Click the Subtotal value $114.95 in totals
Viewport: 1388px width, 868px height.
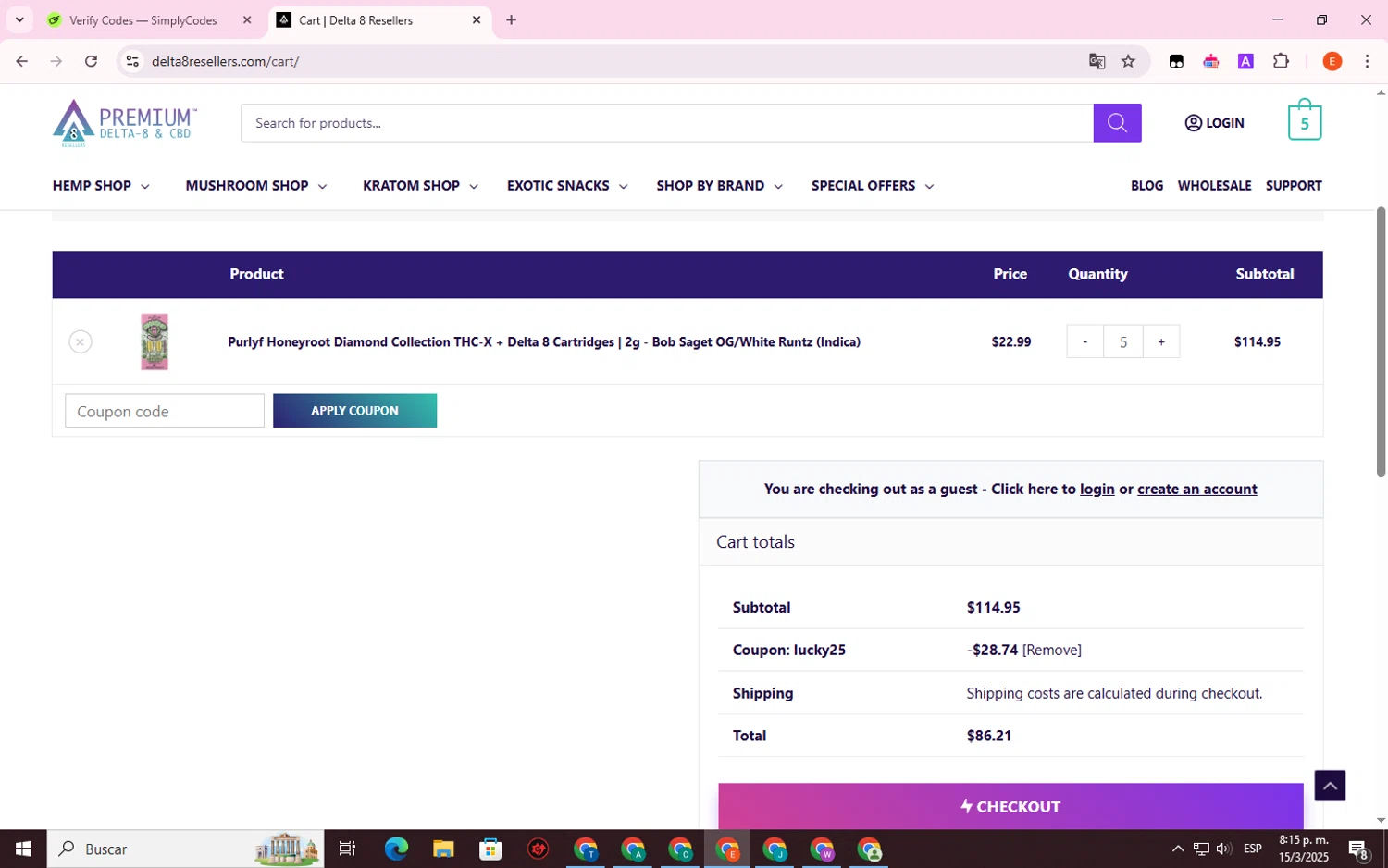pos(993,607)
